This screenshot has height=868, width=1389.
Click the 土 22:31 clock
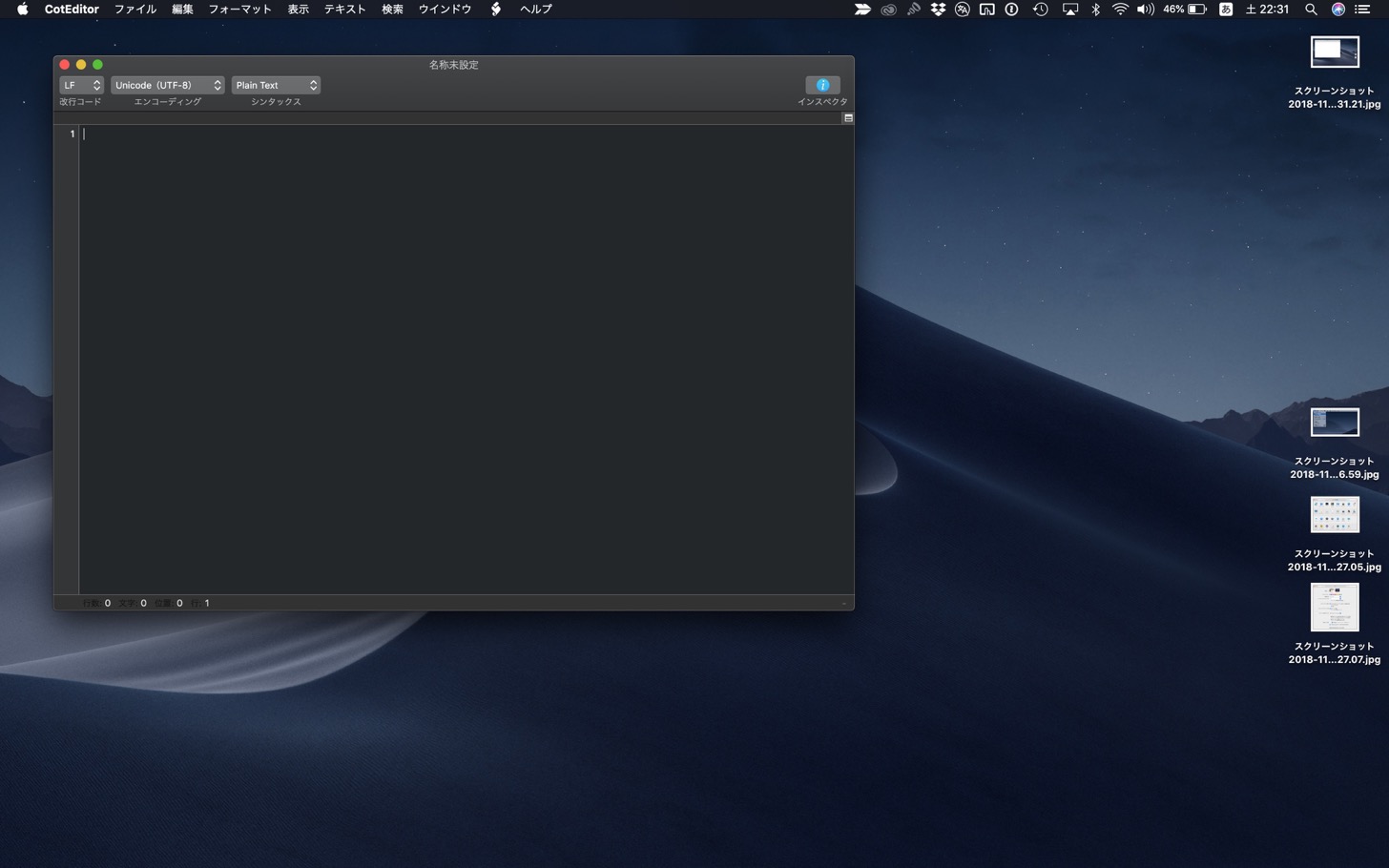(1267, 9)
